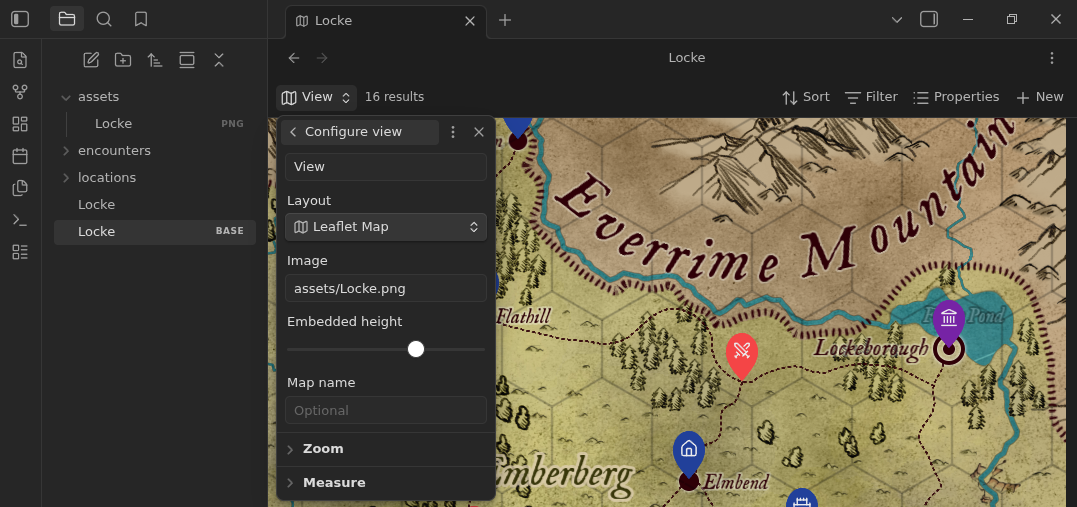Click the Image path field

point(386,289)
